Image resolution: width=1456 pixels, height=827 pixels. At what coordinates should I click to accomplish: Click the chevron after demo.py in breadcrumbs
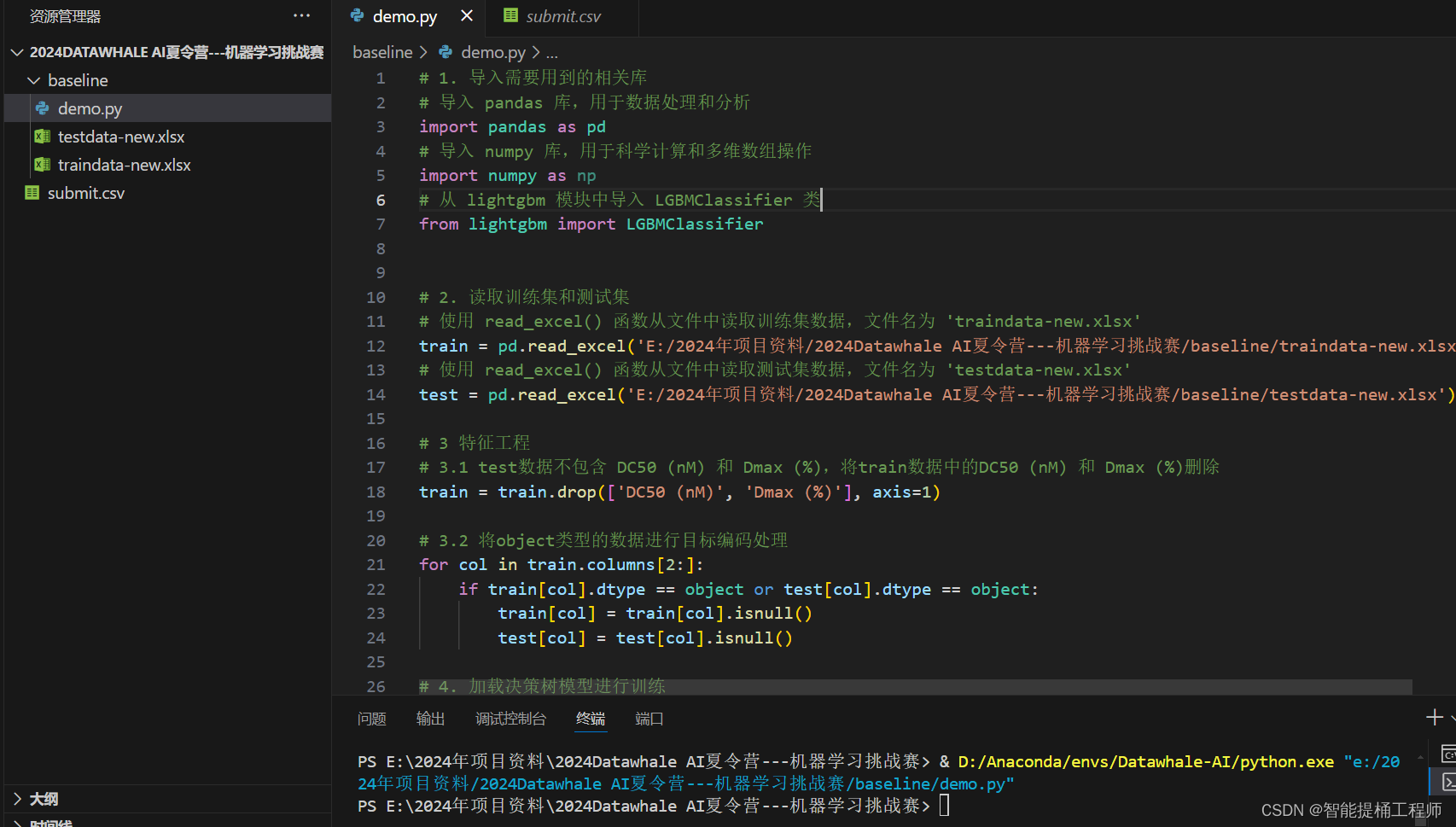coord(536,52)
